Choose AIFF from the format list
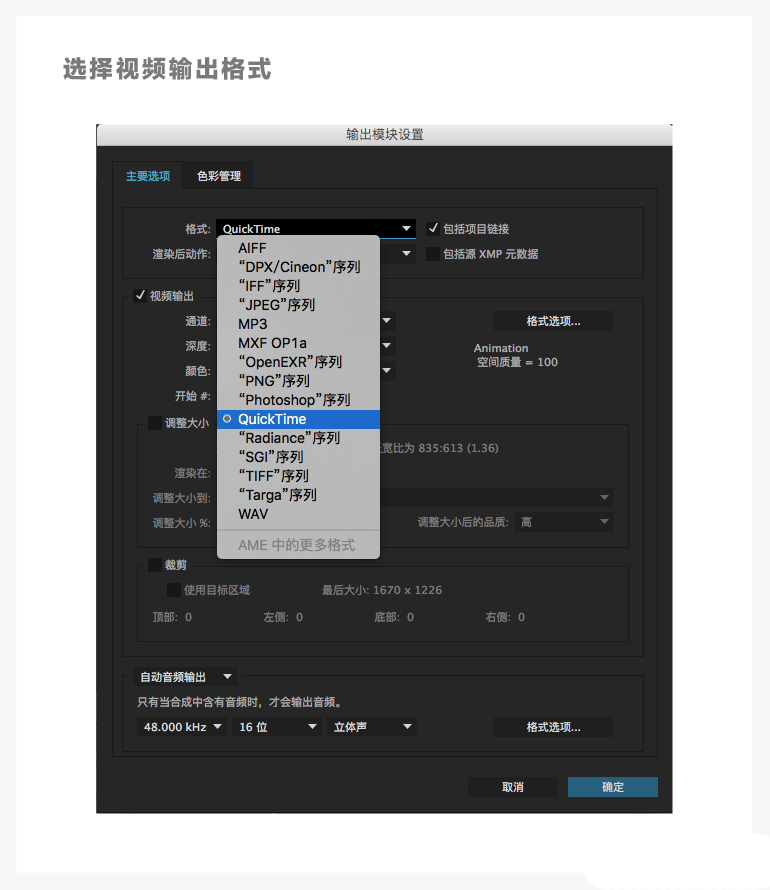 (298, 248)
